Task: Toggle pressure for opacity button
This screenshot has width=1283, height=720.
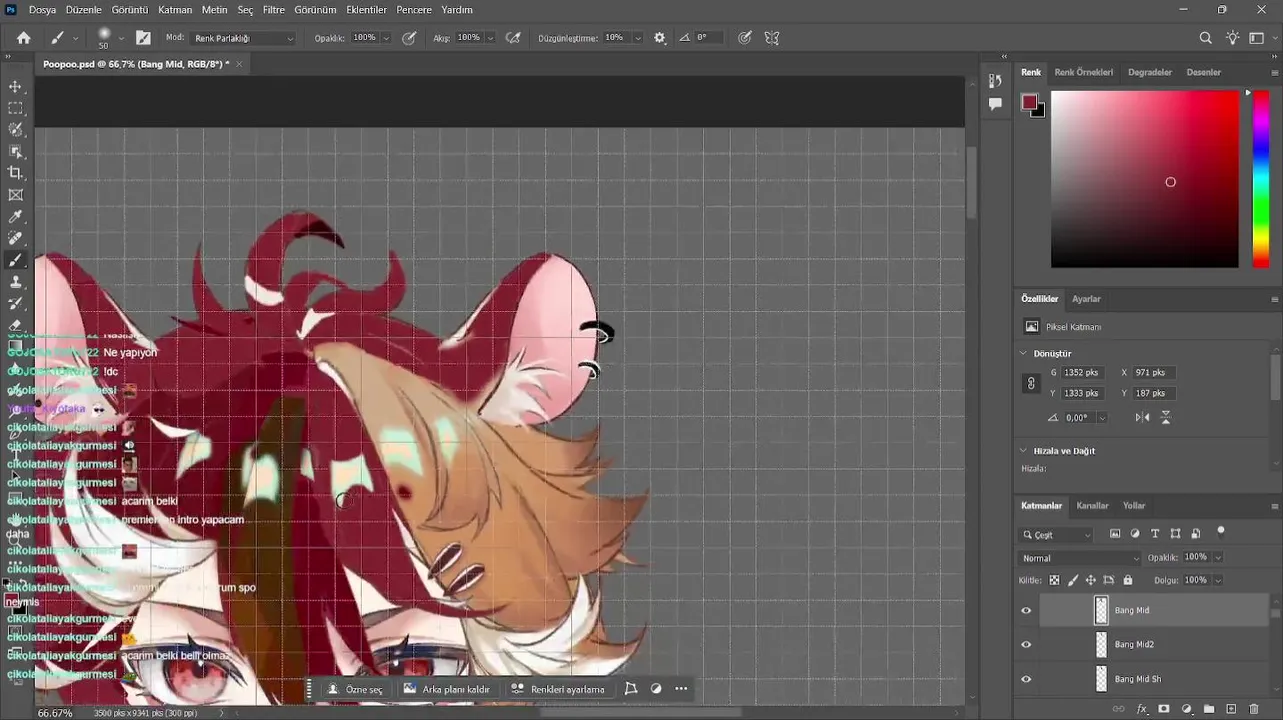Action: pyautogui.click(x=409, y=38)
